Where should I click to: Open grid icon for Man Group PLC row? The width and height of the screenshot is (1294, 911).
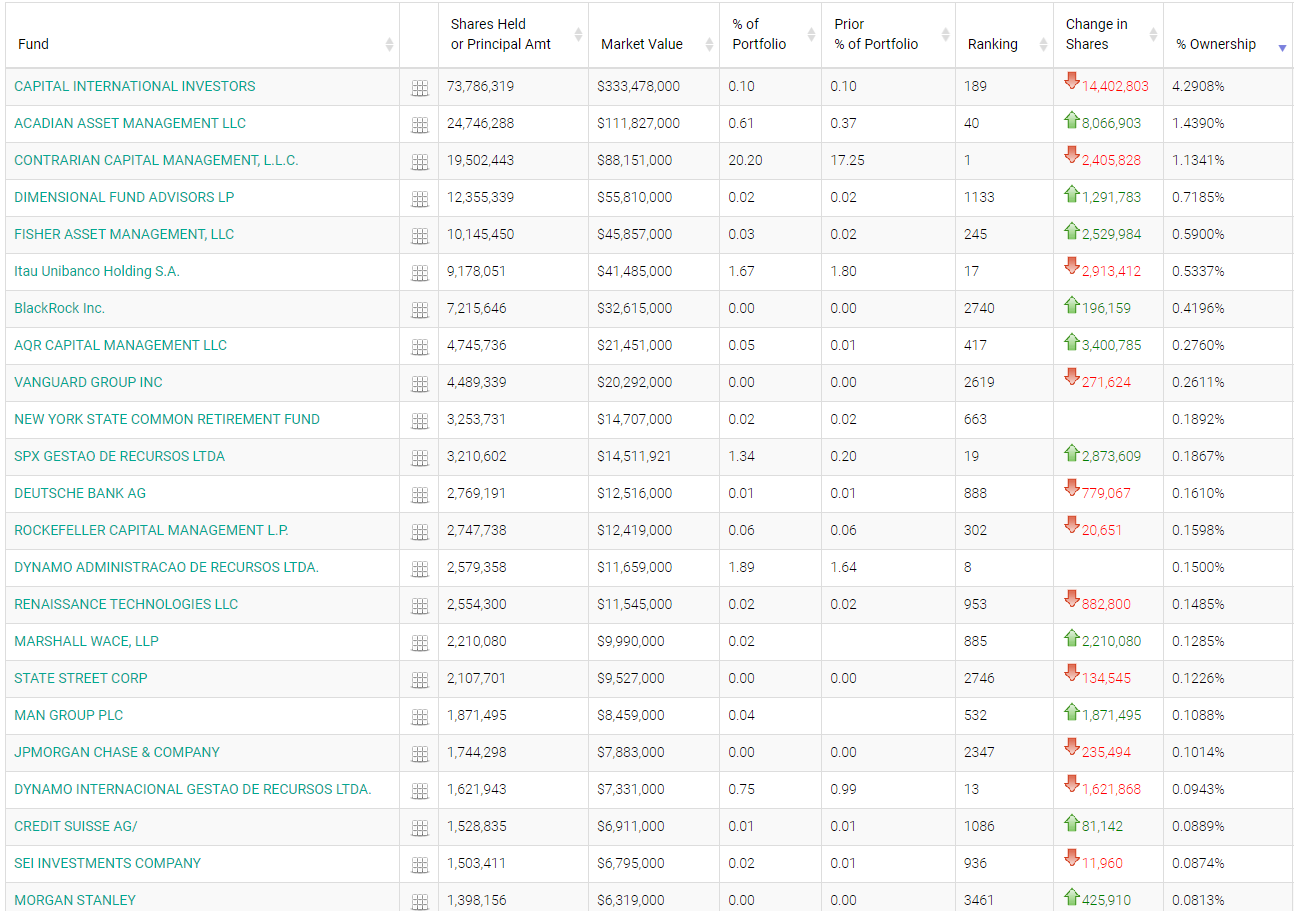pyautogui.click(x=420, y=717)
